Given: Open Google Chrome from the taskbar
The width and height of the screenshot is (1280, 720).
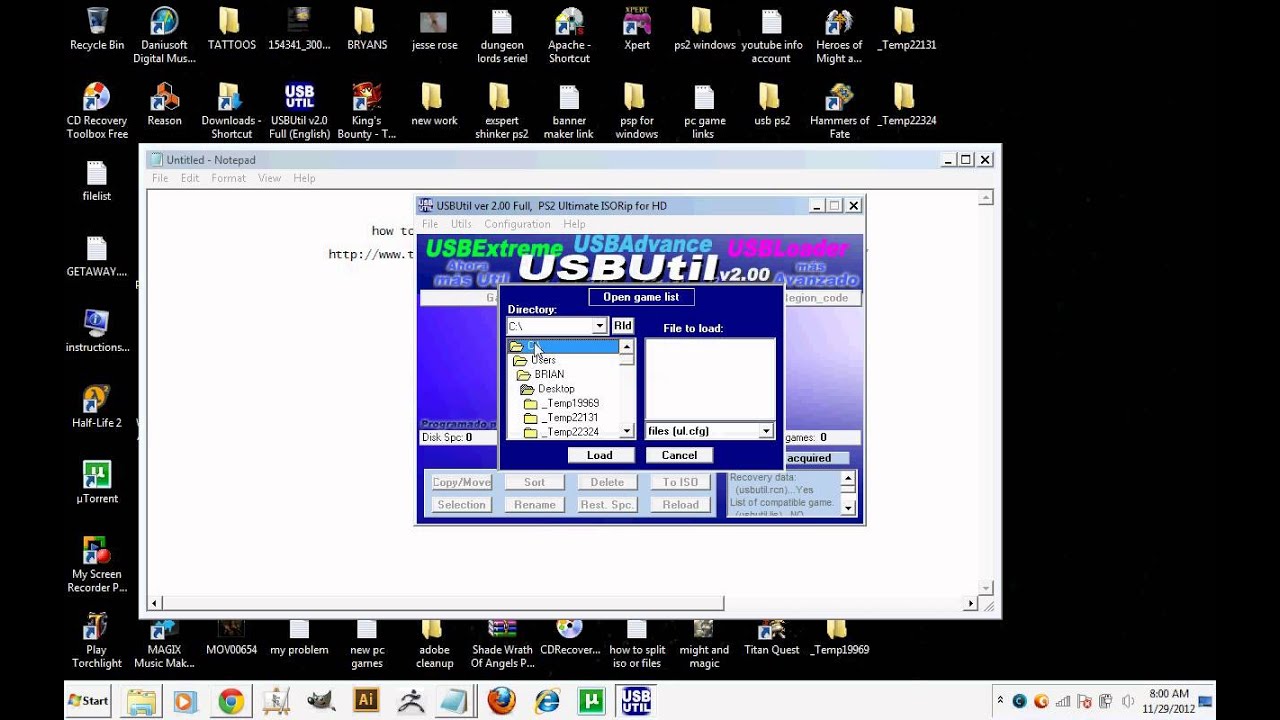Looking at the screenshot, I should pos(231,701).
